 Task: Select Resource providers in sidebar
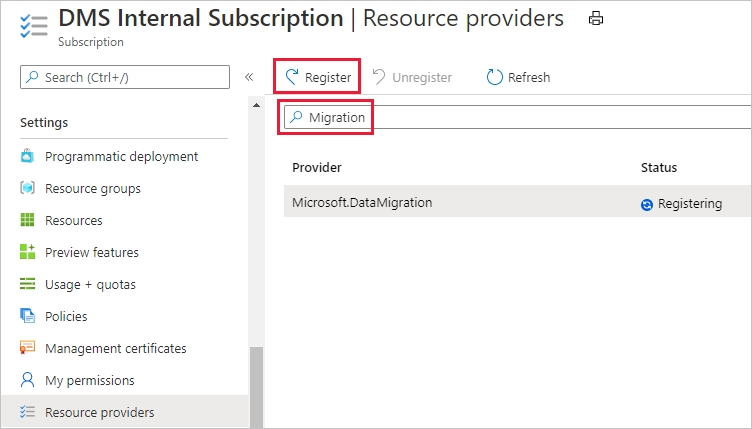(x=99, y=412)
